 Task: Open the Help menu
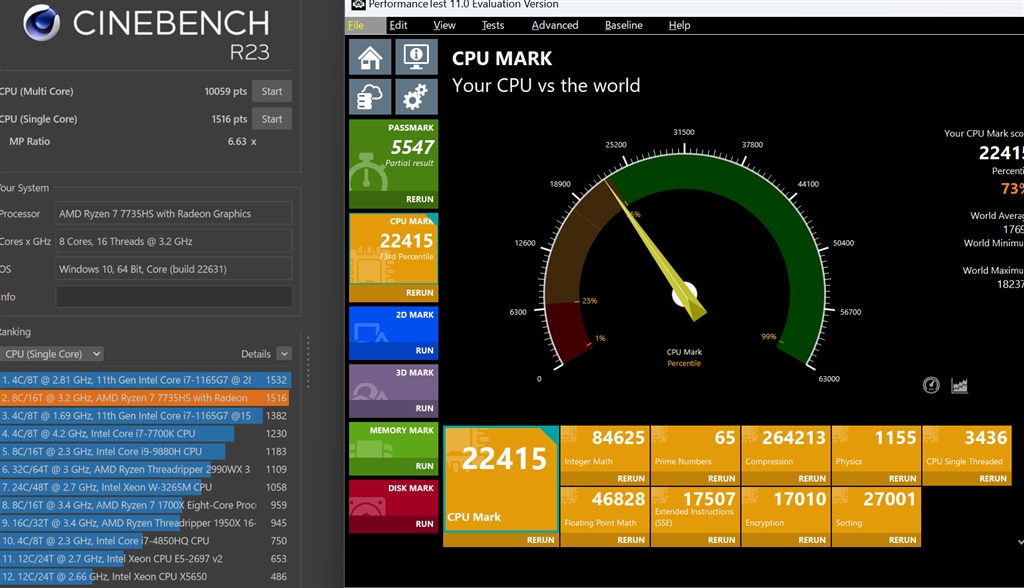(x=679, y=25)
